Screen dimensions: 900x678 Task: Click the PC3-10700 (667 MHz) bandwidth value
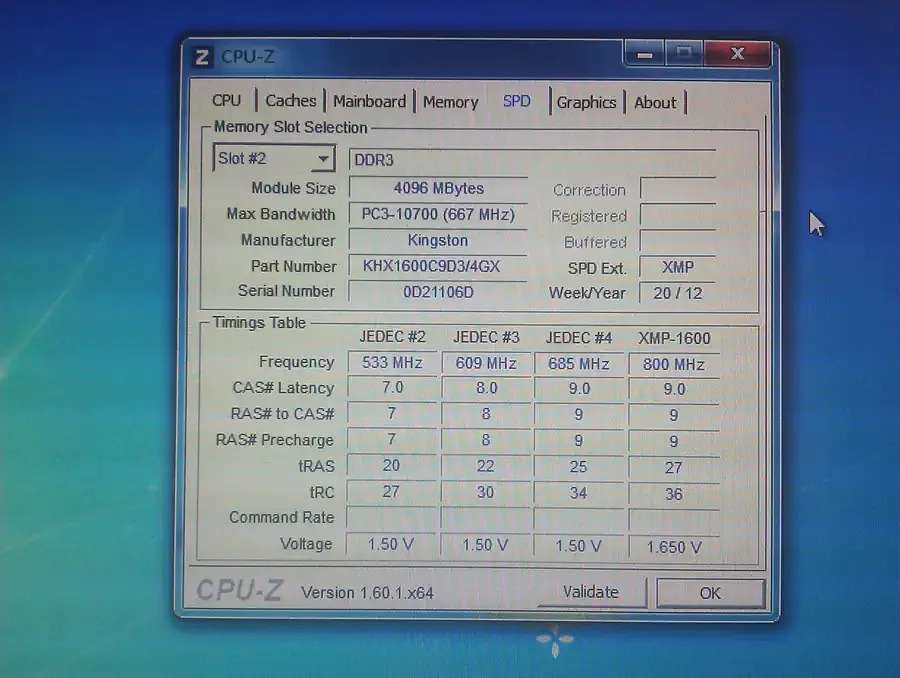click(x=438, y=215)
